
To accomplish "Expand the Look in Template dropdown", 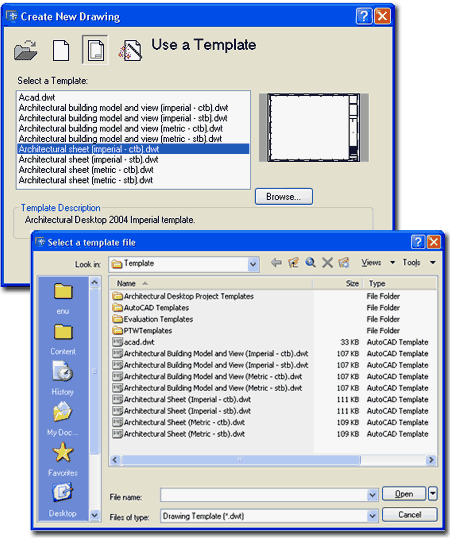I will (253, 264).
